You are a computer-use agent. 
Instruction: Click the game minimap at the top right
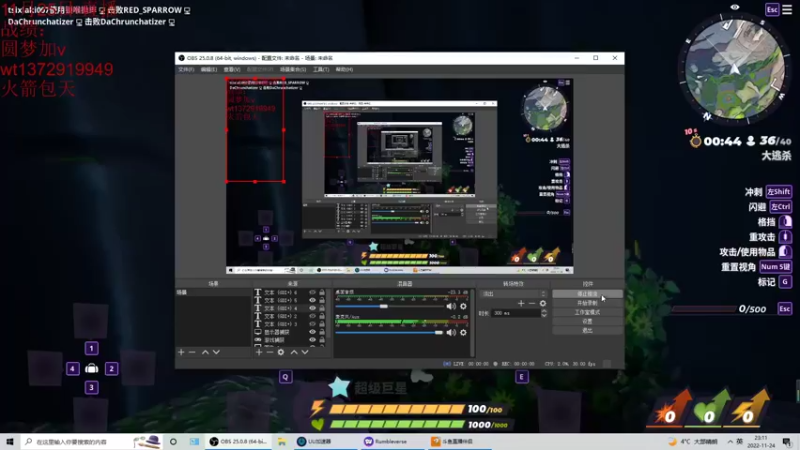point(734,69)
